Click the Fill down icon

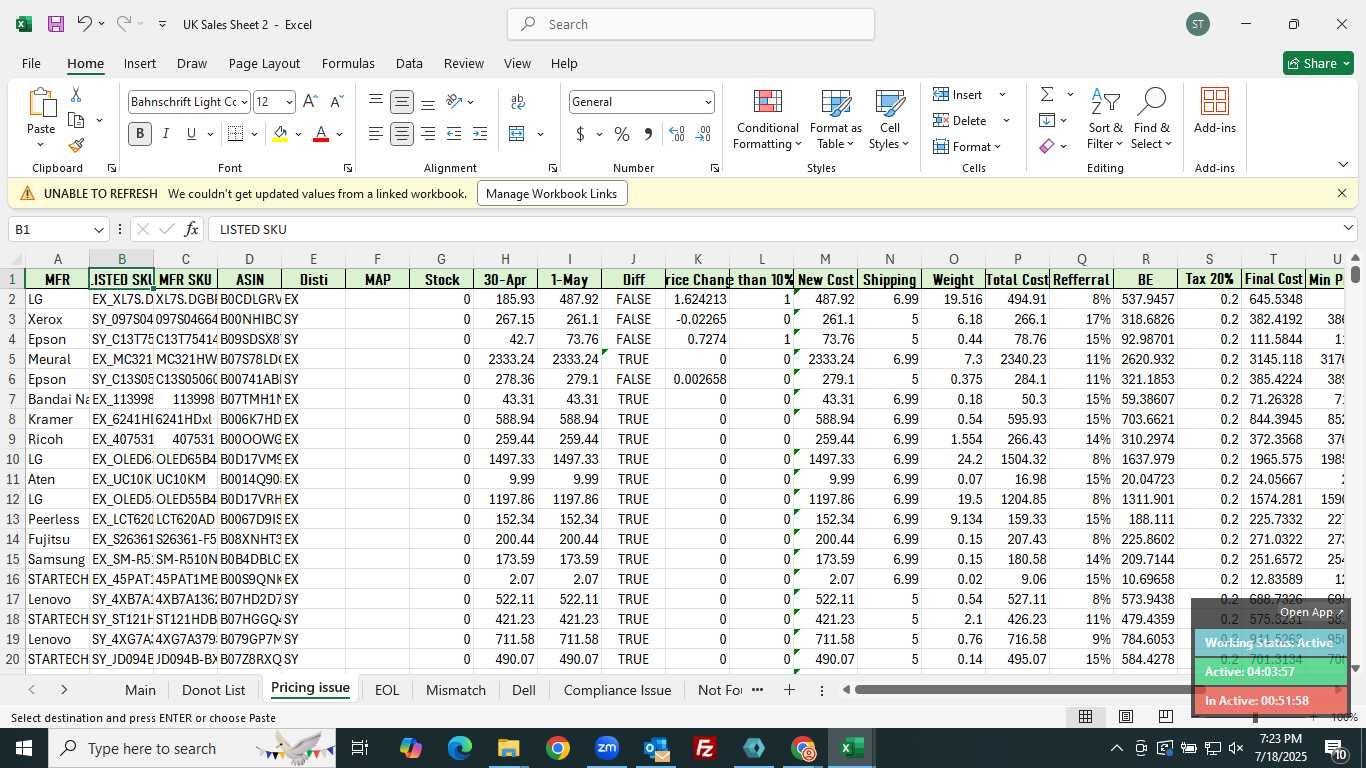(x=1047, y=120)
